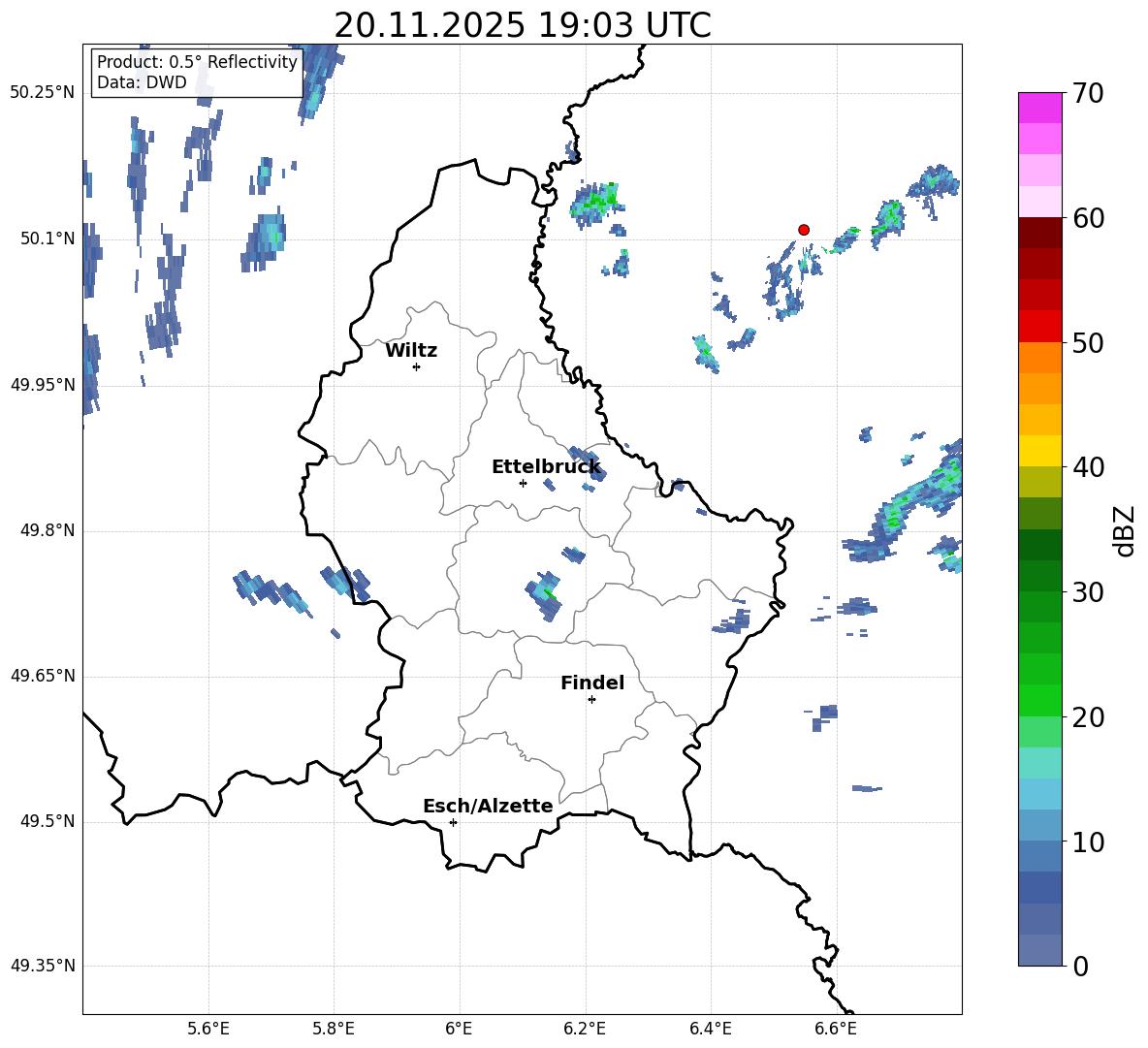Click the colorbar value 30
The image size is (1148, 1048).
tap(1088, 592)
